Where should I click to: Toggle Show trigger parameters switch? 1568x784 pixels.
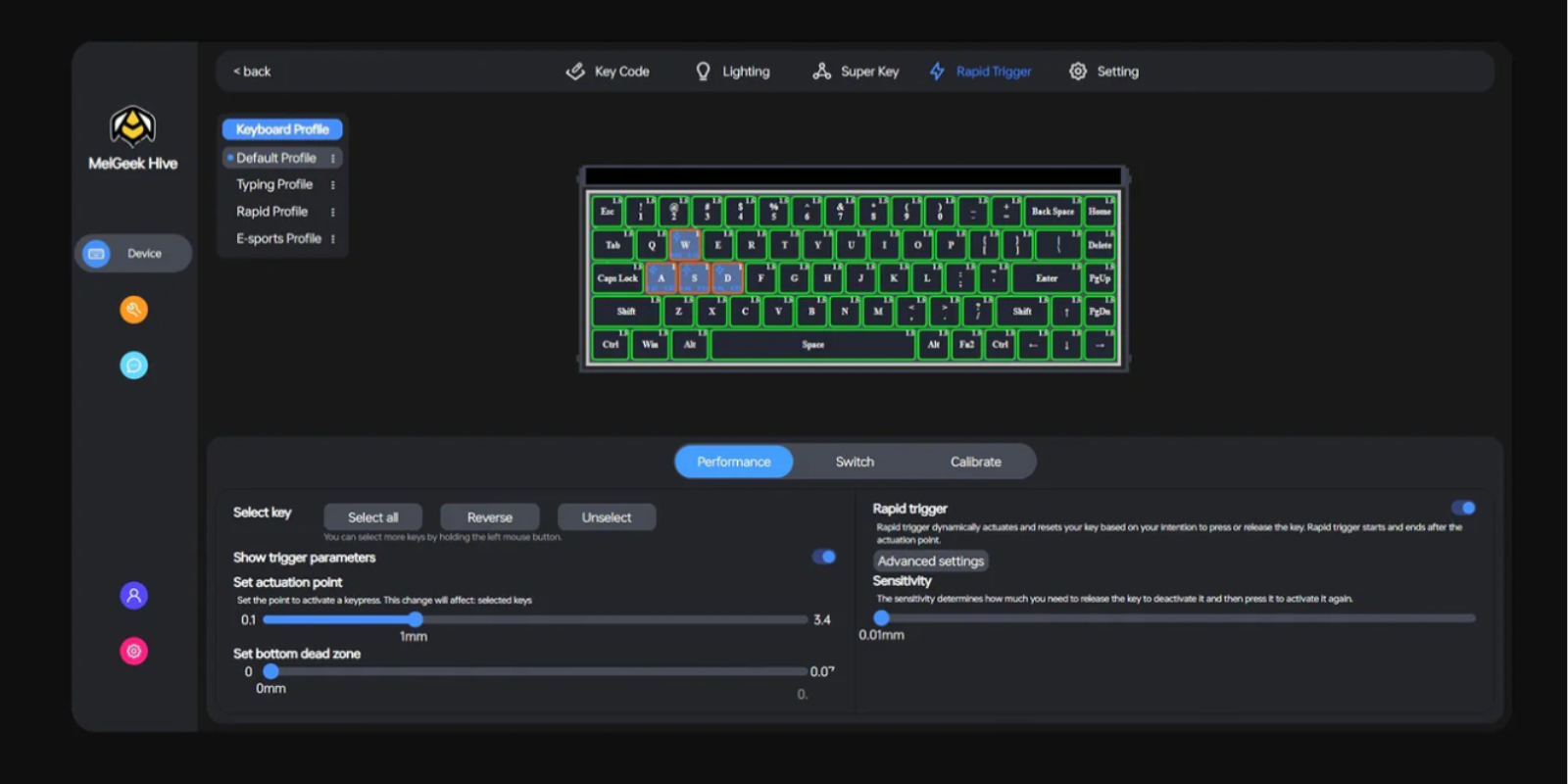[x=823, y=557]
